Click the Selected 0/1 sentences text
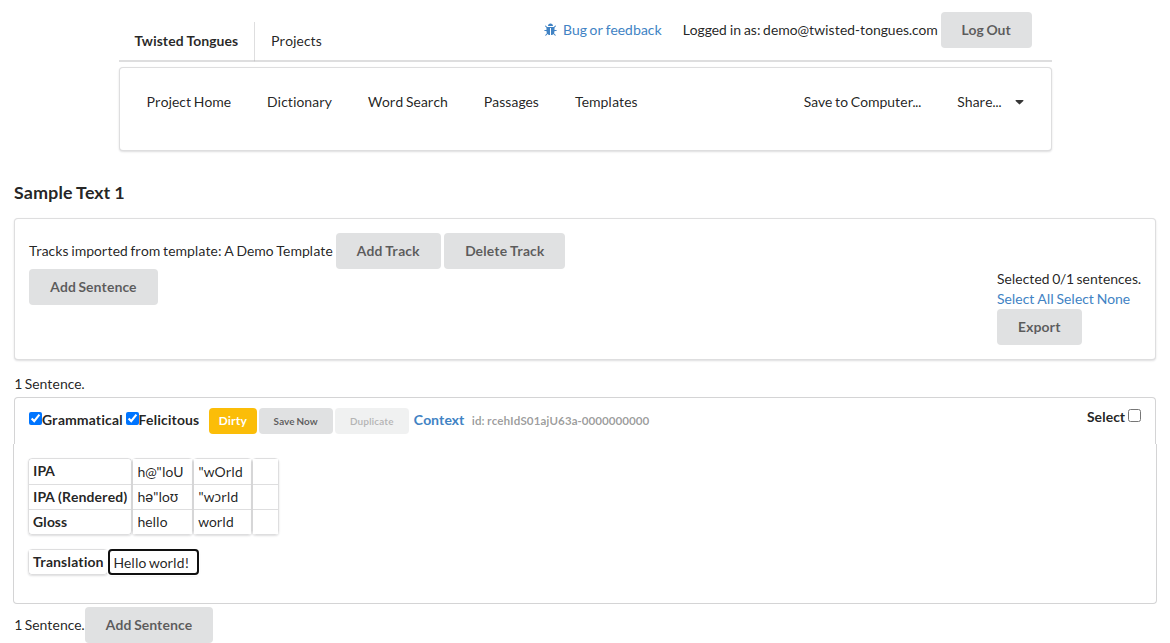 (1069, 279)
